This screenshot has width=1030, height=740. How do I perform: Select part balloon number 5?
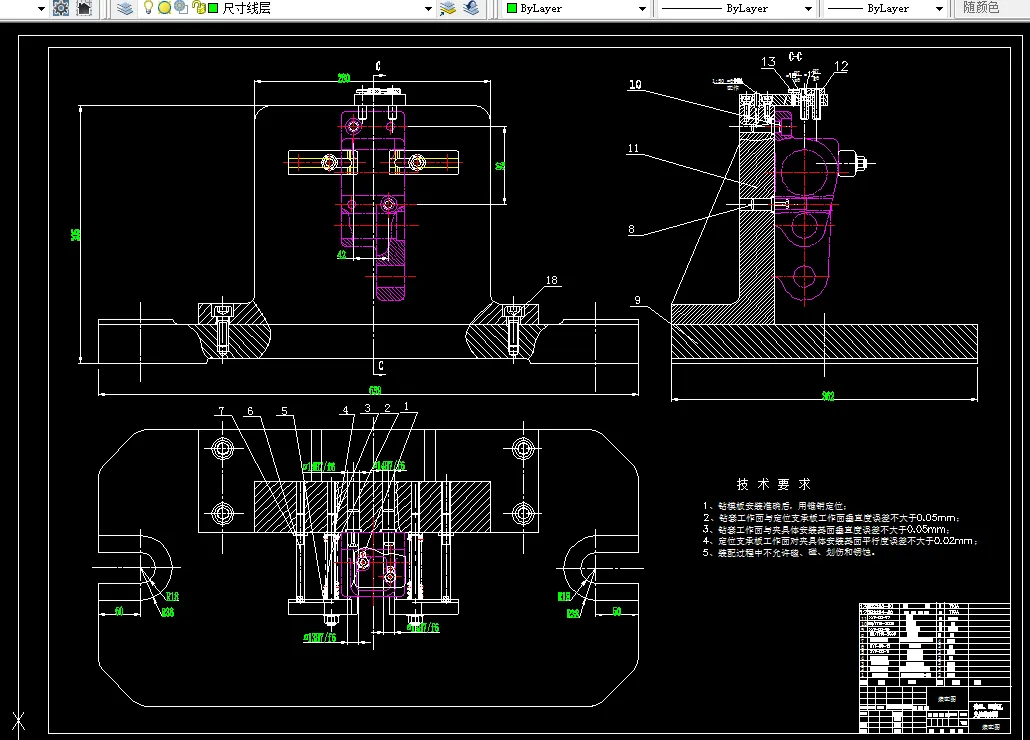point(284,411)
